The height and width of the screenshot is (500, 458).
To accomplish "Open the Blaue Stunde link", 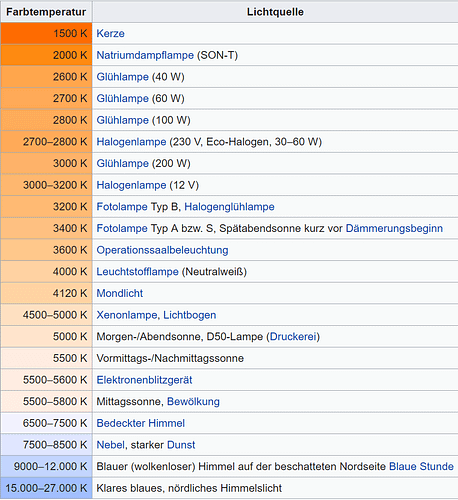I will (421, 466).
